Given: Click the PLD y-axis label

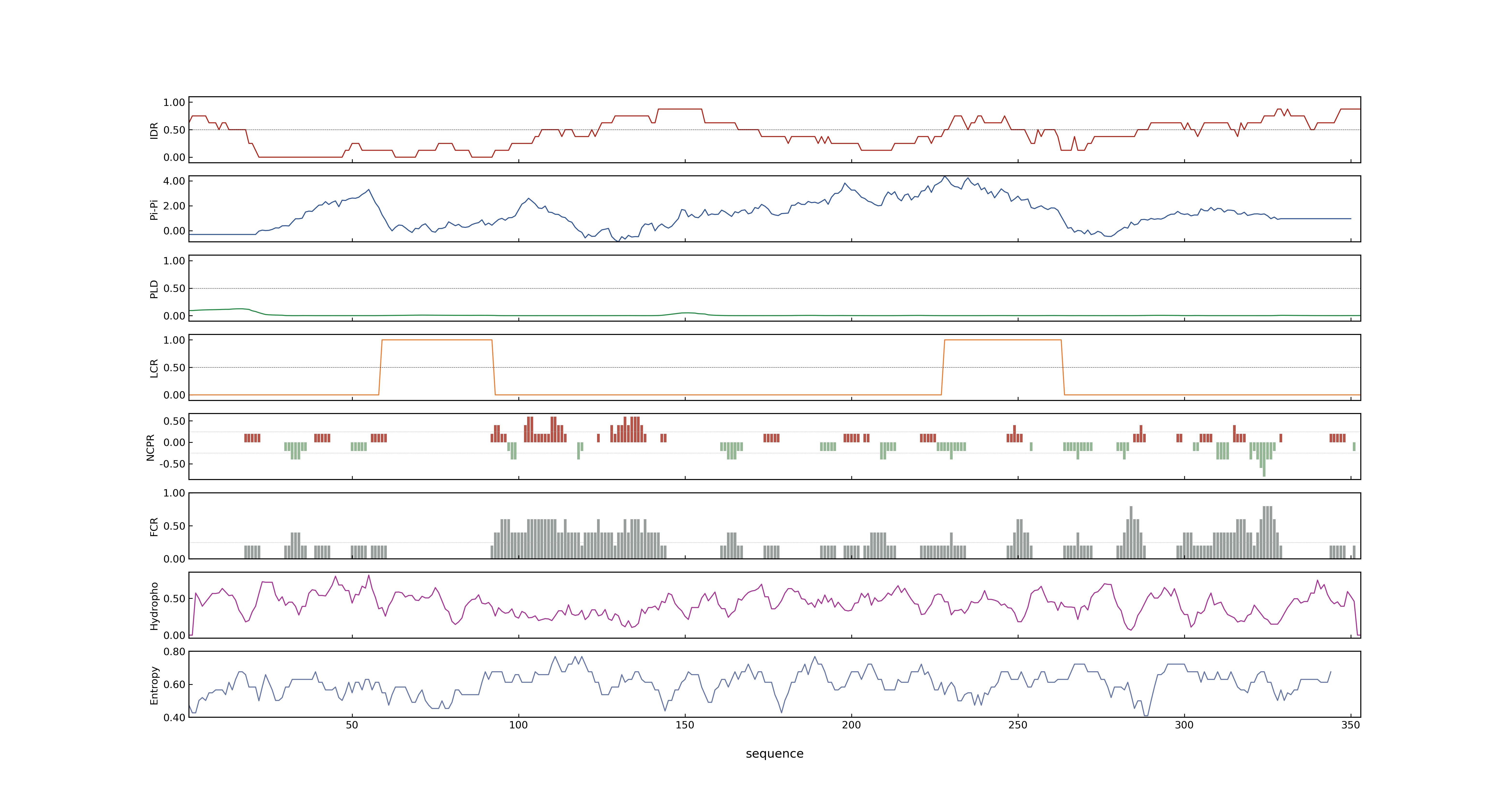Looking at the screenshot, I should tap(154, 288).
